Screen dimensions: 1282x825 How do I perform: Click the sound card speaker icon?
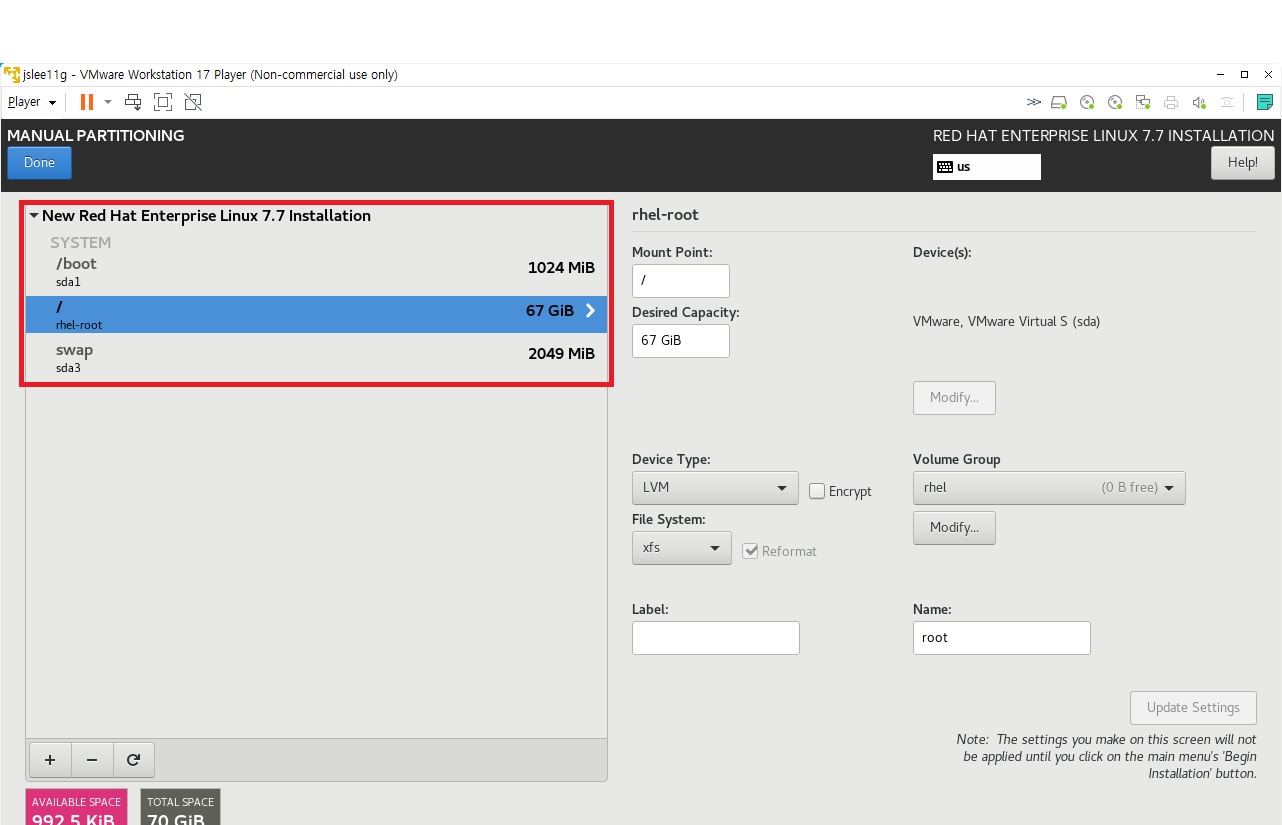1199,102
